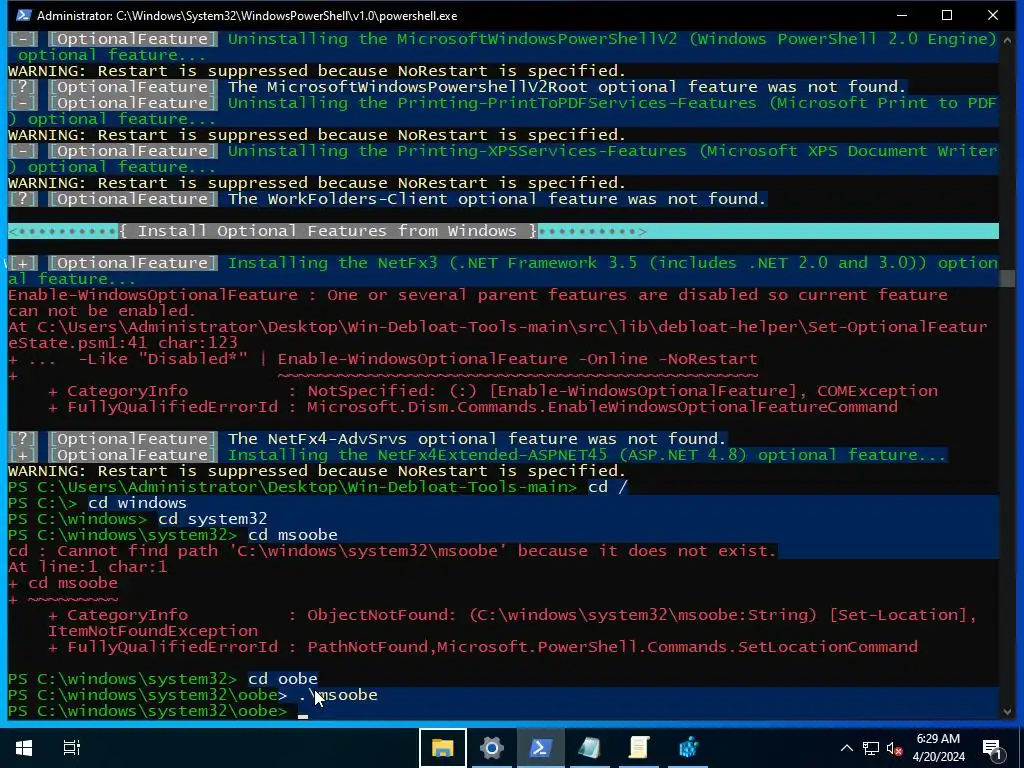The image size is (1024, 768).
Task: Maximize the PowerShell window
Action: pos(947,15)
